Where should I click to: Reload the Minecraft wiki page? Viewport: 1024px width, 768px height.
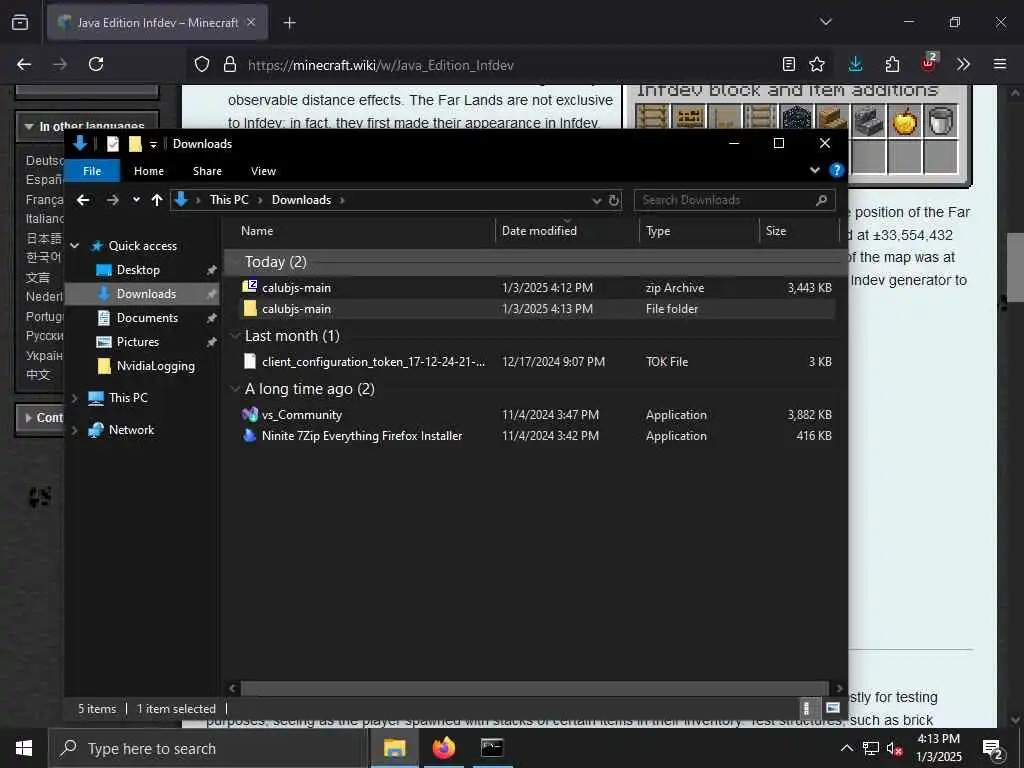pyautogui.click(x=96, y=64)
